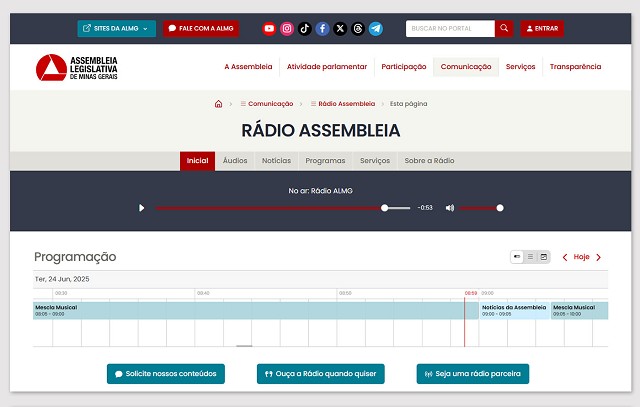Click the Fale com a ALMG button
640x407 pixels.
pyautogui.click(x=201, y=29)
